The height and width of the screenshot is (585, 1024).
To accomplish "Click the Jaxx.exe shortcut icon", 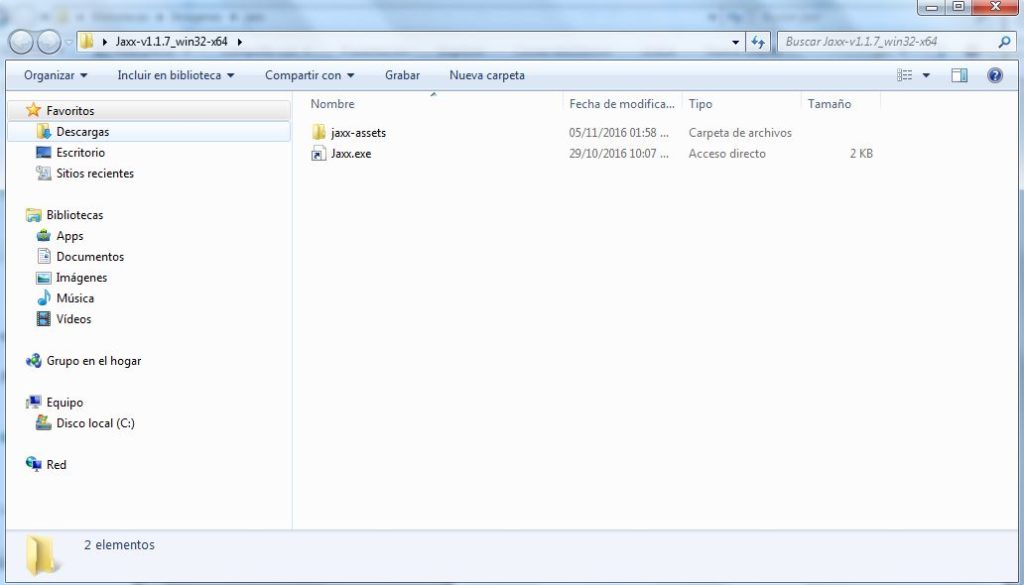I will tap(319, 153).
